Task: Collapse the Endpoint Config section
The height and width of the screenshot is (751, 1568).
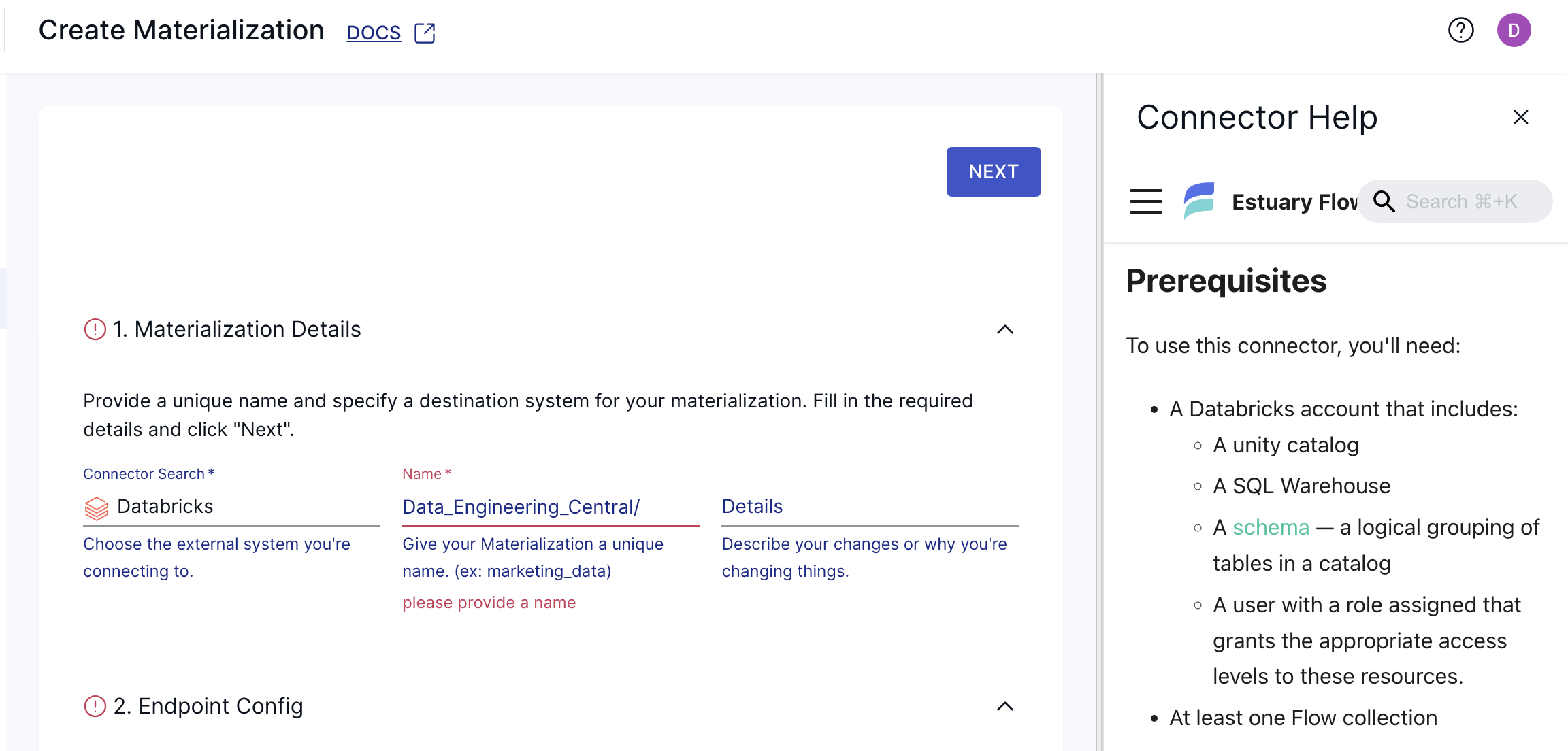Action: pos(1004,706)
